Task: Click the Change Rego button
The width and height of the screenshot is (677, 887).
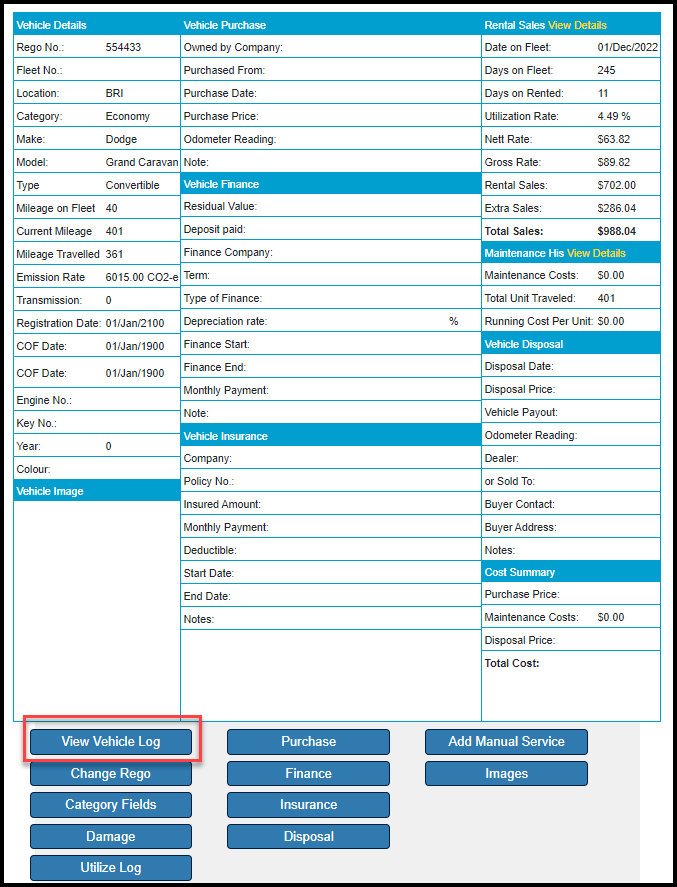Action: 110,773
